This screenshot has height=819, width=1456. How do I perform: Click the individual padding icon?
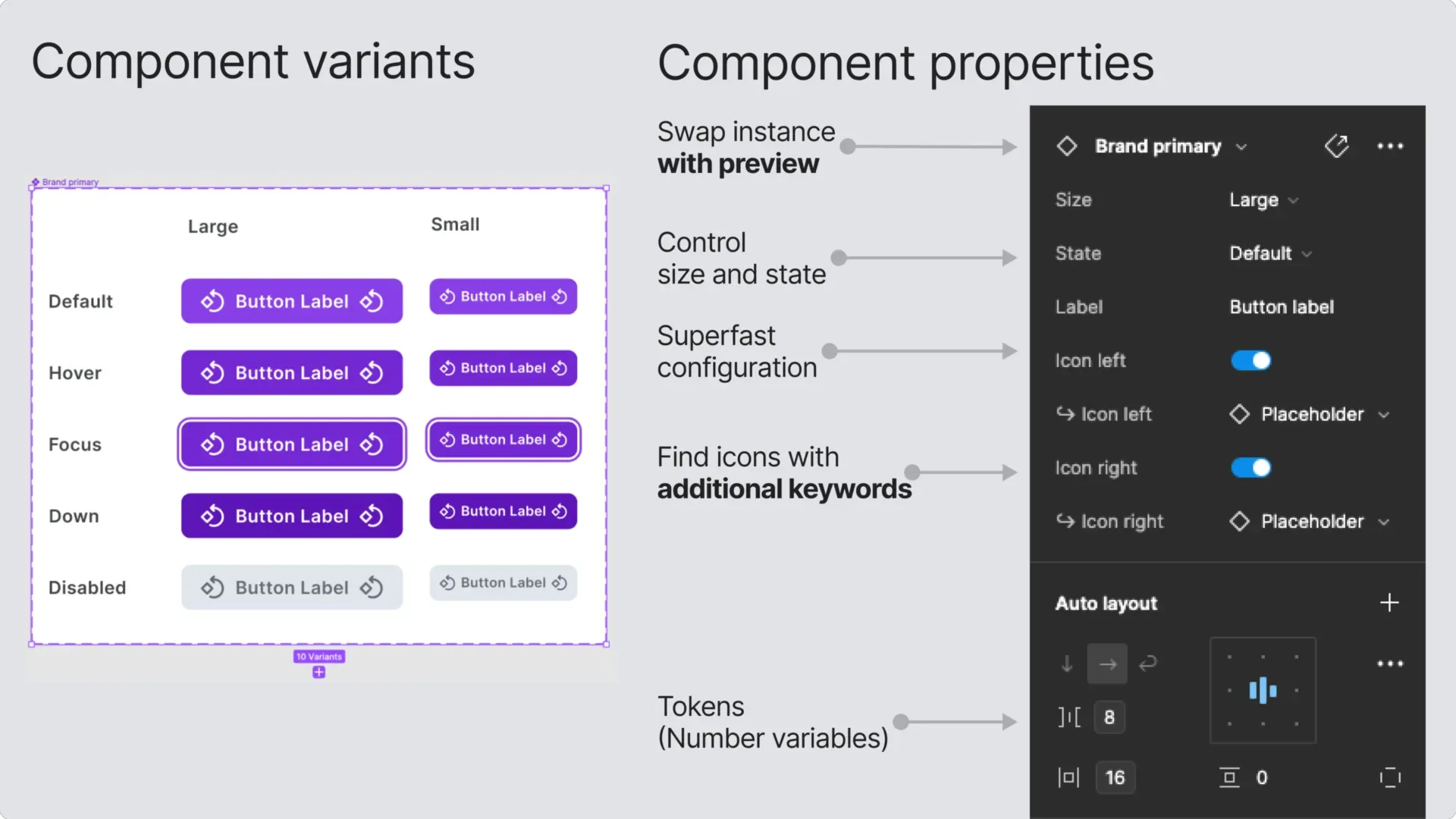(x=1390, y=777)
